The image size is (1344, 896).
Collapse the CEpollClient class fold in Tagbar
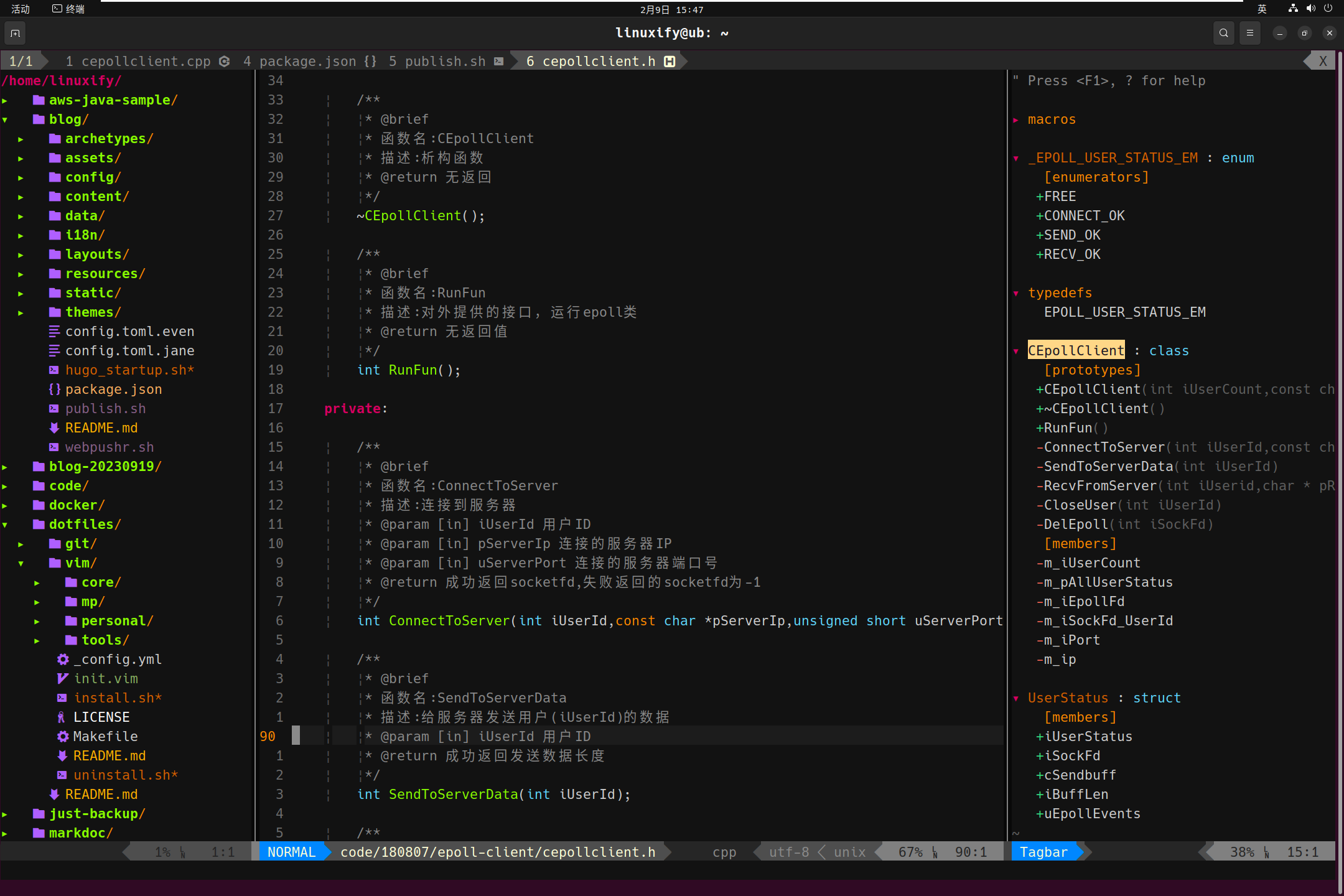coord(1016,351)
